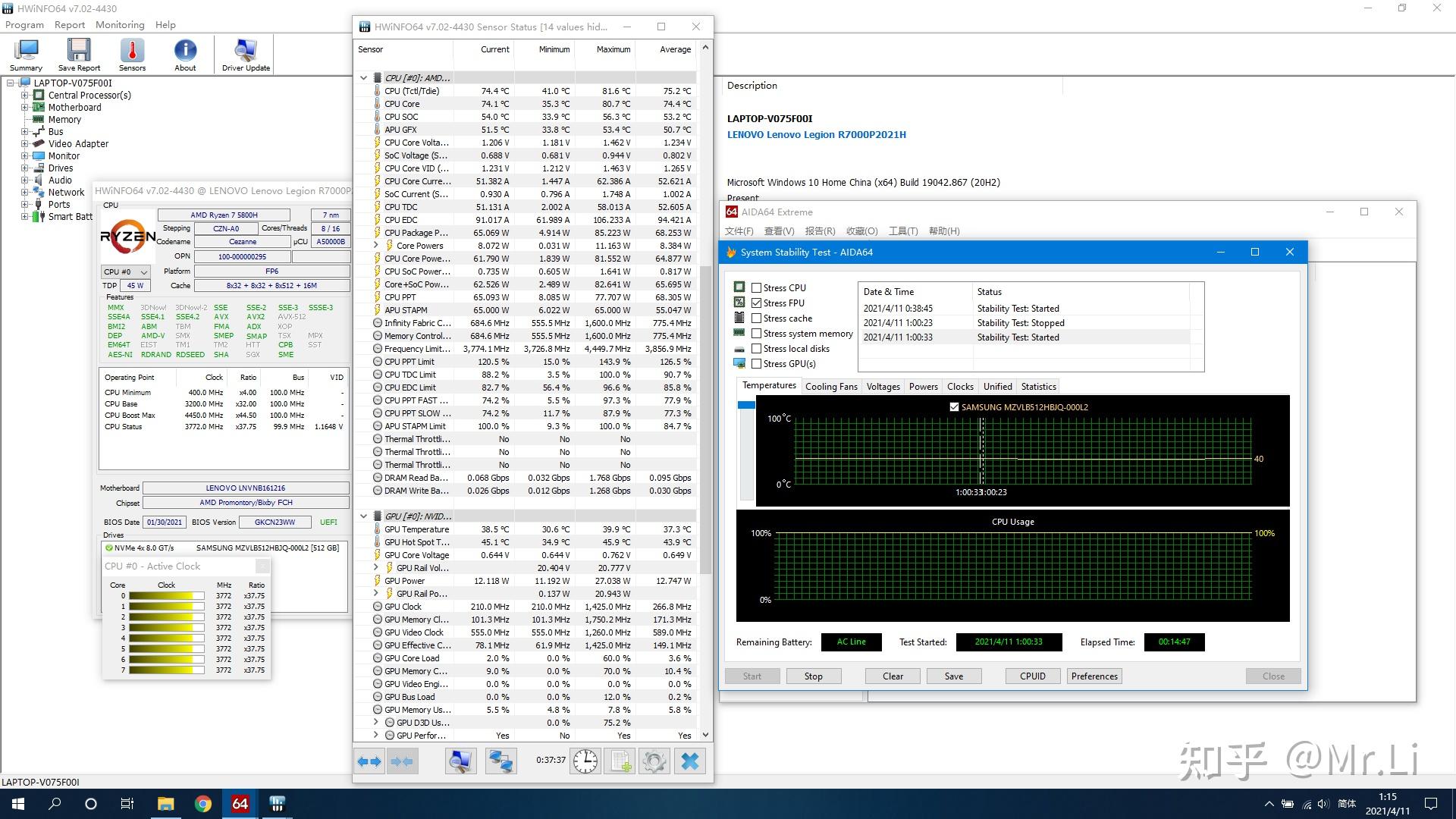Open Task View on the taskbar
Viewport: 1456px width, 819px height.
[x=127, y=804]
